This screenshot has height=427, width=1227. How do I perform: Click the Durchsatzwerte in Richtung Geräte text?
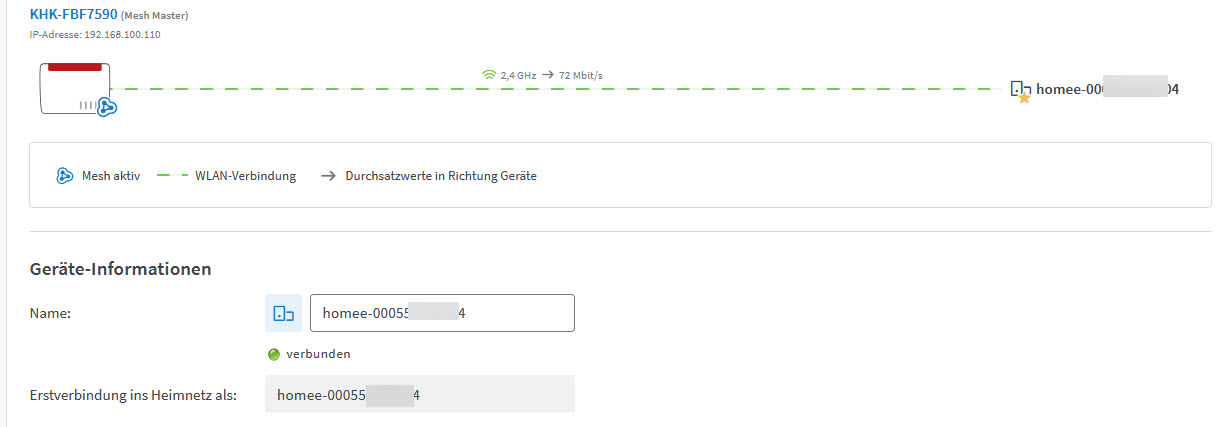[441, 176]
